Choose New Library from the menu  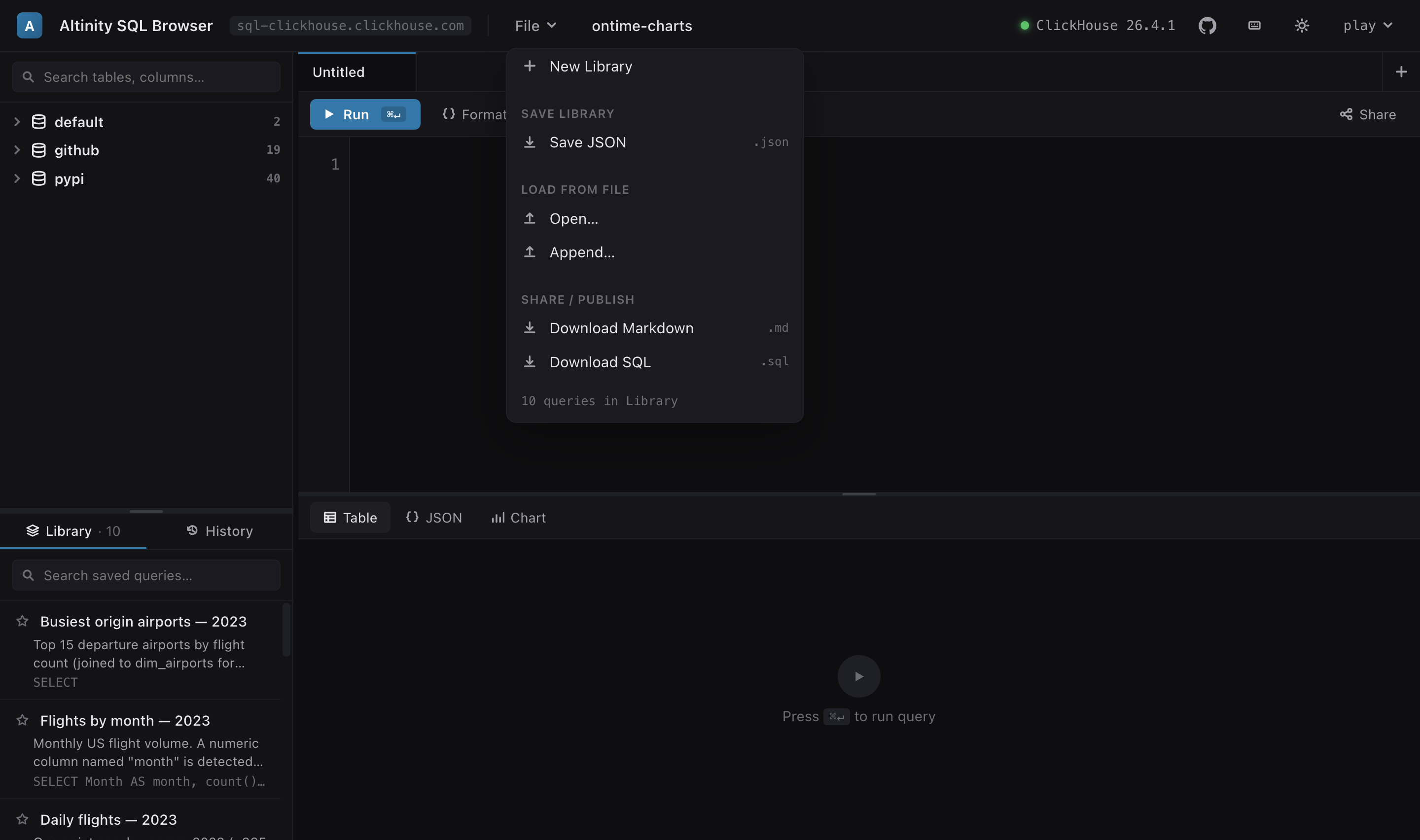(654, 66)
